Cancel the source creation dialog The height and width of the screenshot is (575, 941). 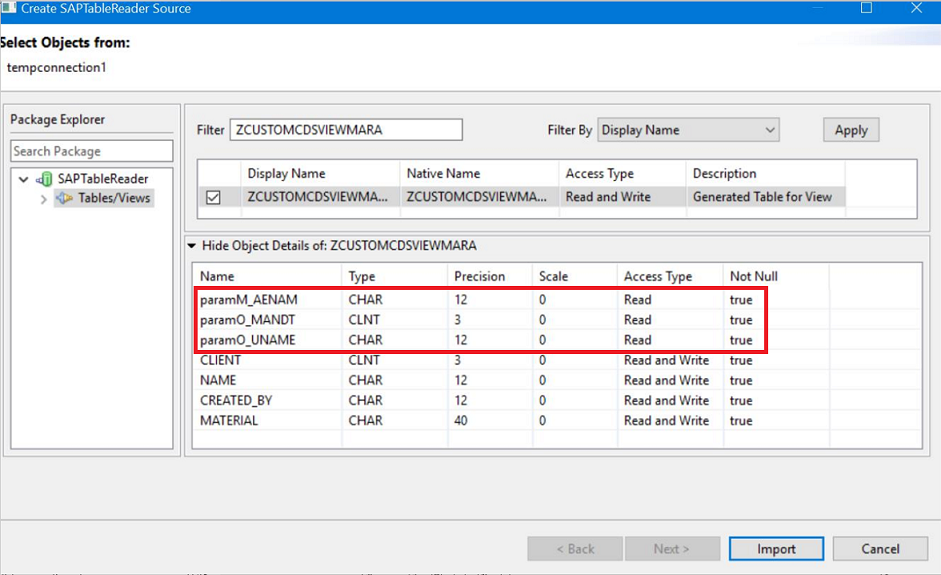tap(880, 548)
